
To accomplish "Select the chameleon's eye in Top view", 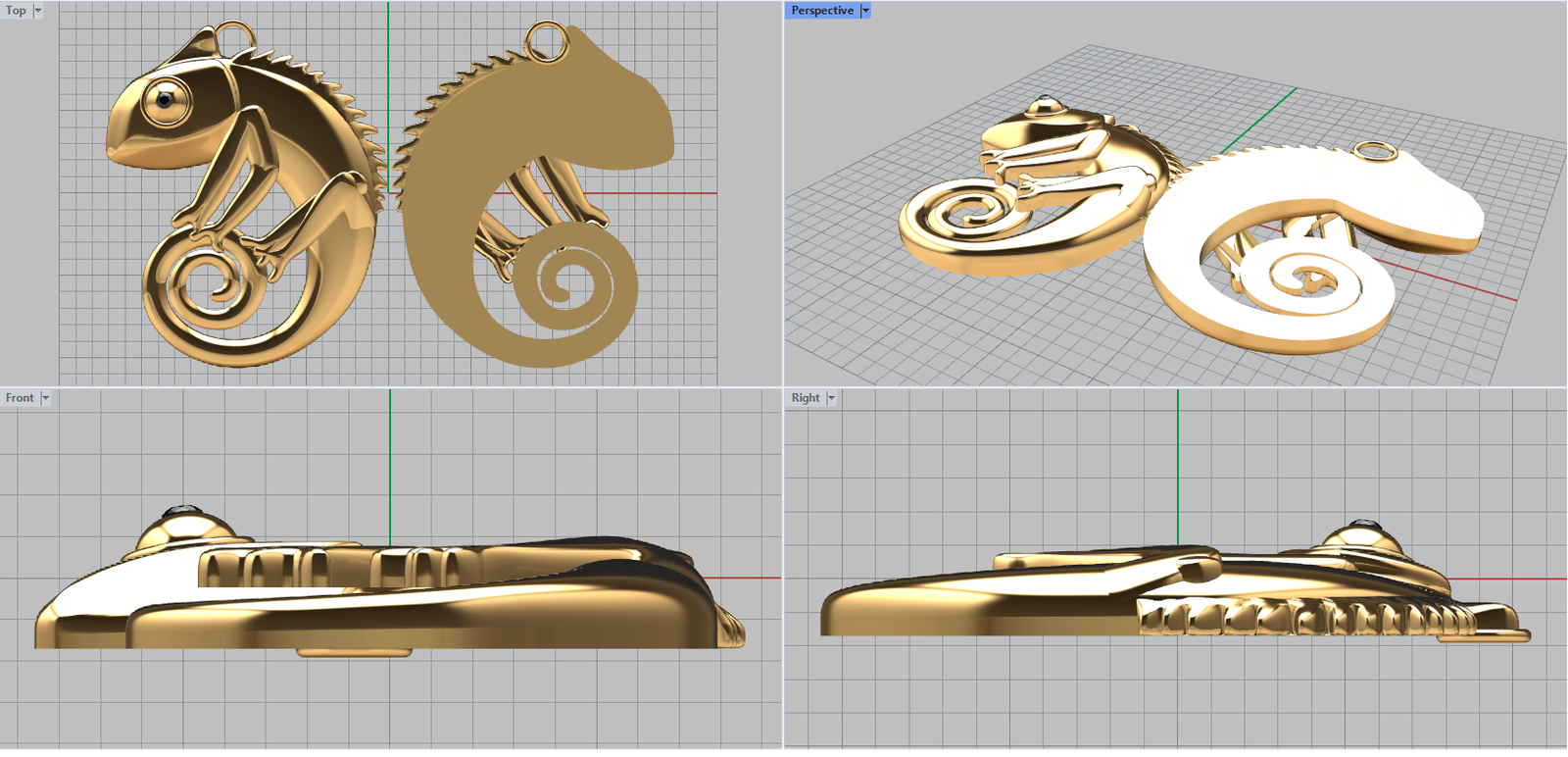I will [x=165, y=98].
